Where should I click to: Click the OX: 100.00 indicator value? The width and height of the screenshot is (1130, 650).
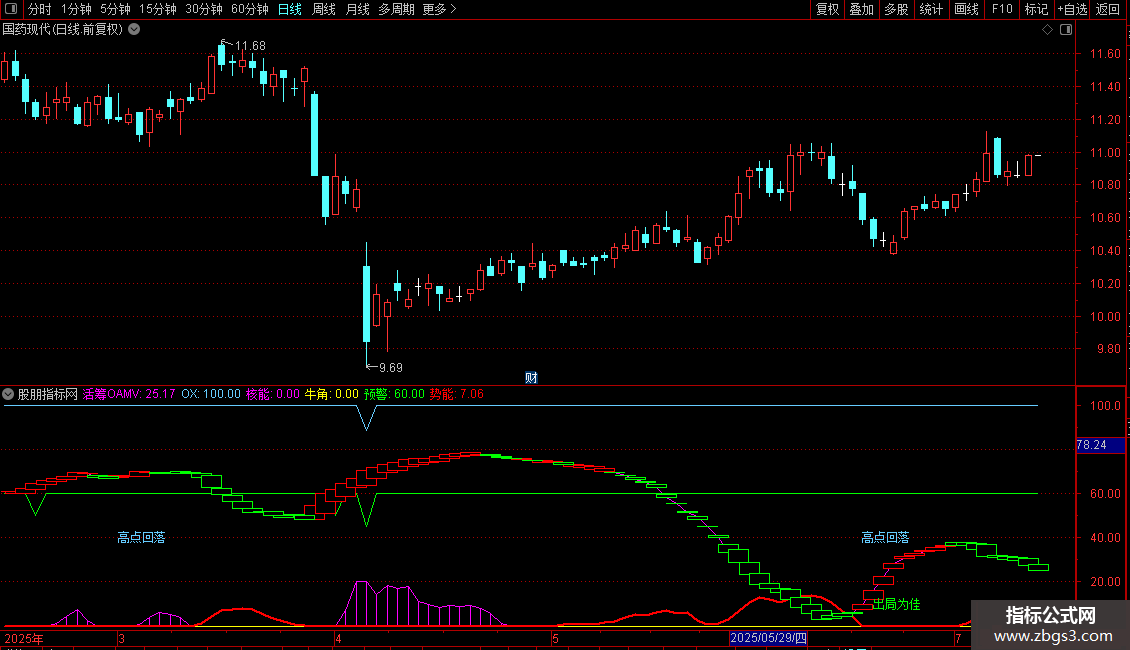(211, 394)
